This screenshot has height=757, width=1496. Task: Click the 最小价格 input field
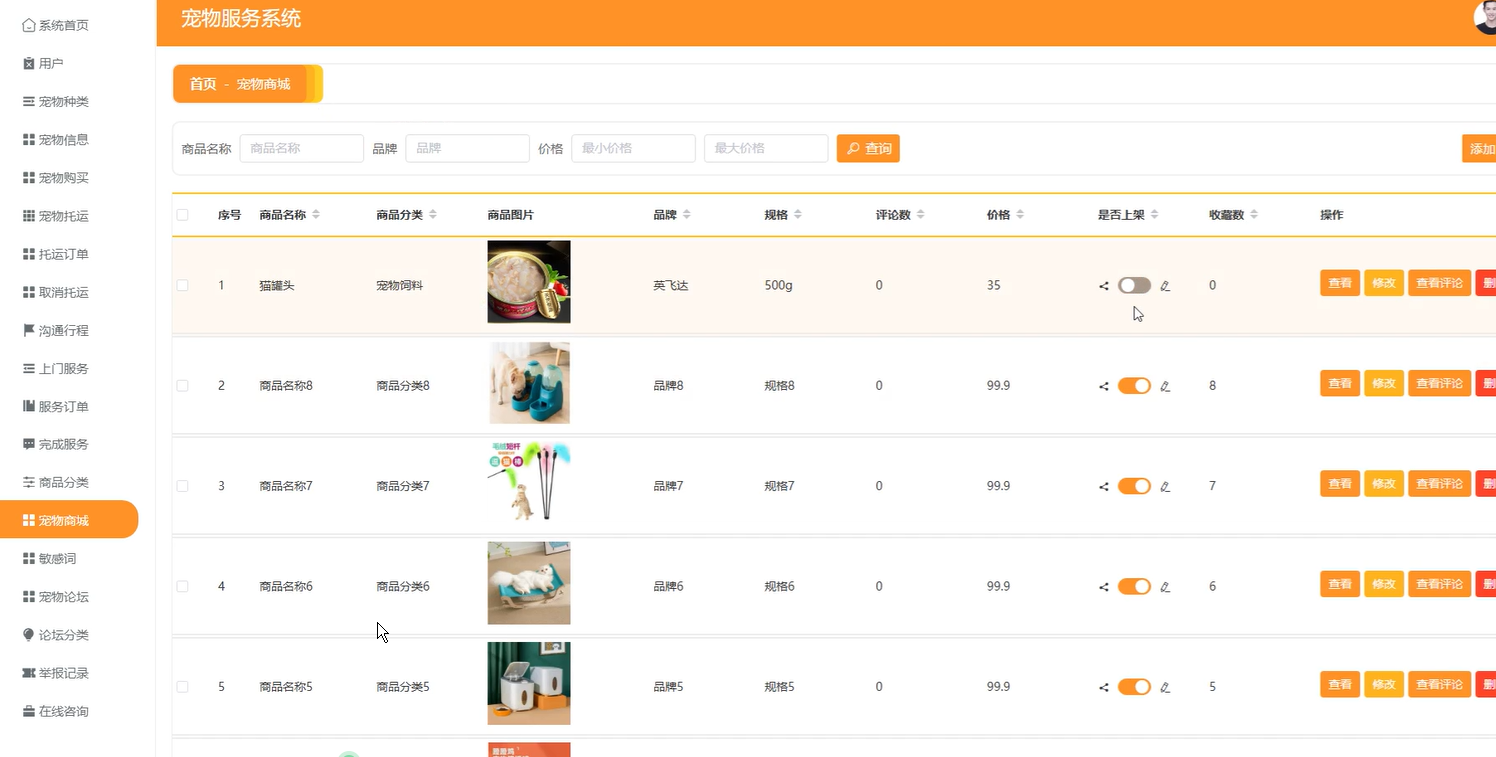[x=633, y=148]
